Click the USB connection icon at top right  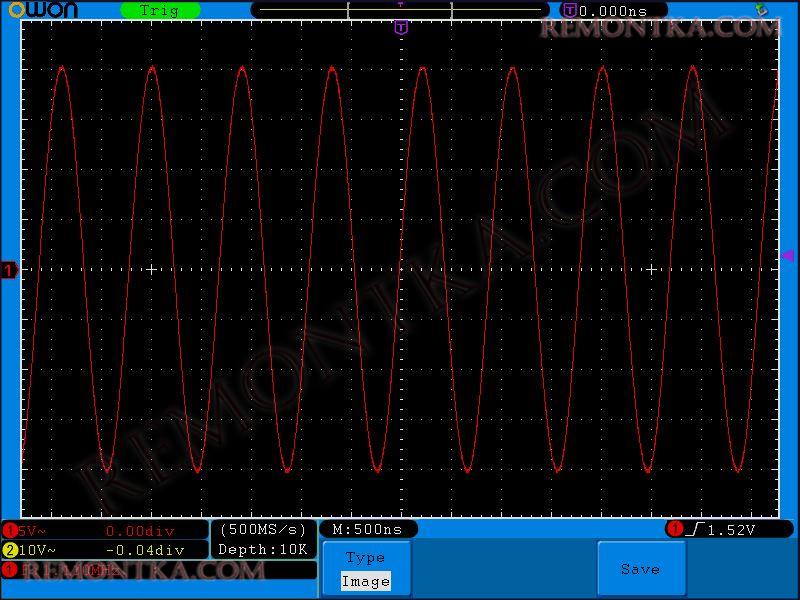(x=761, y=10)
